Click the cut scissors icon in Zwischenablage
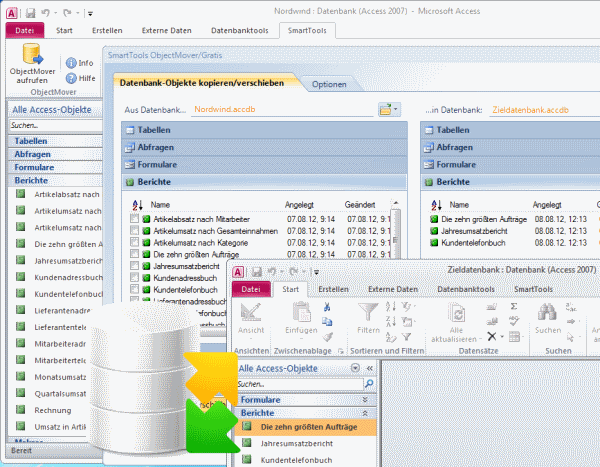Image resolution: width=600 pixels, height=467 pixels. pos(327,307)
